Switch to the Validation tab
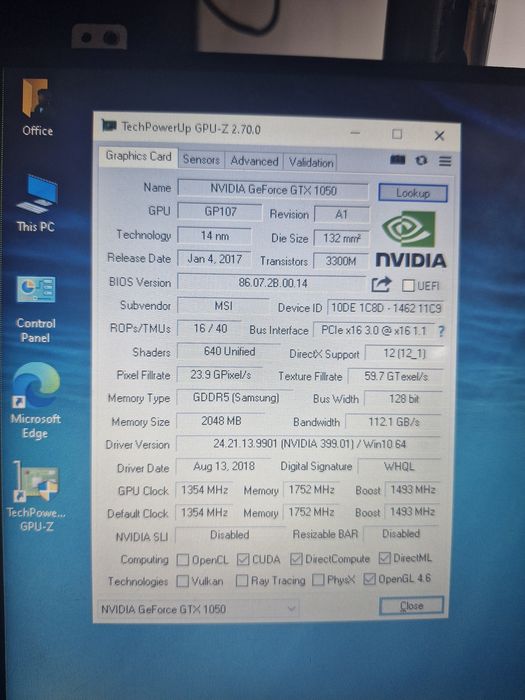This screenshot has width=525, height=700. (x=311, y=162)
